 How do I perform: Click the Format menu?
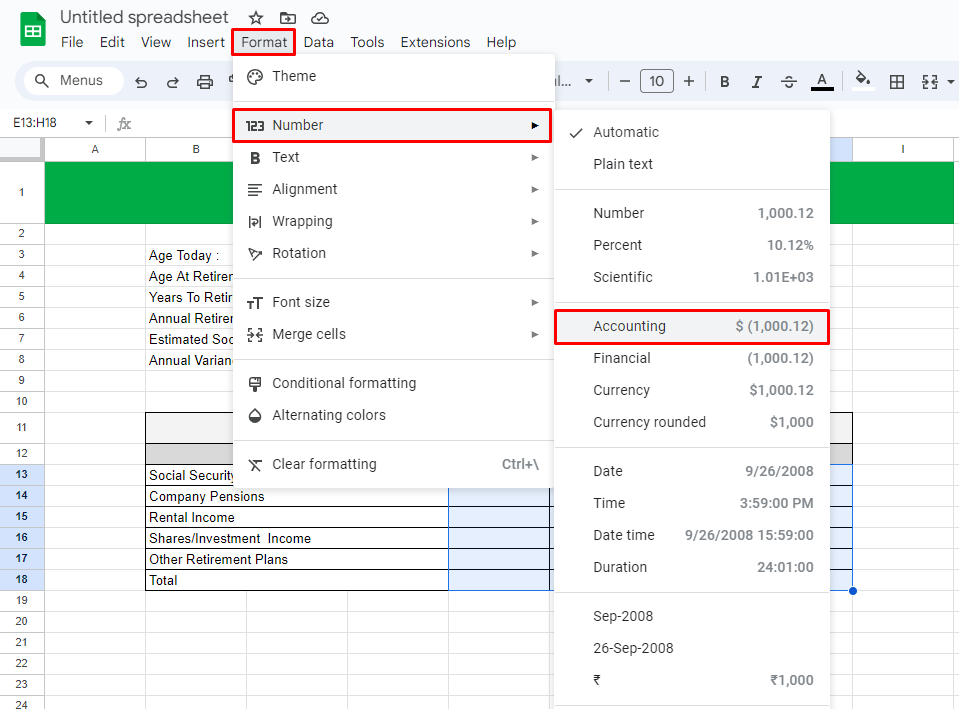(264, 42)
